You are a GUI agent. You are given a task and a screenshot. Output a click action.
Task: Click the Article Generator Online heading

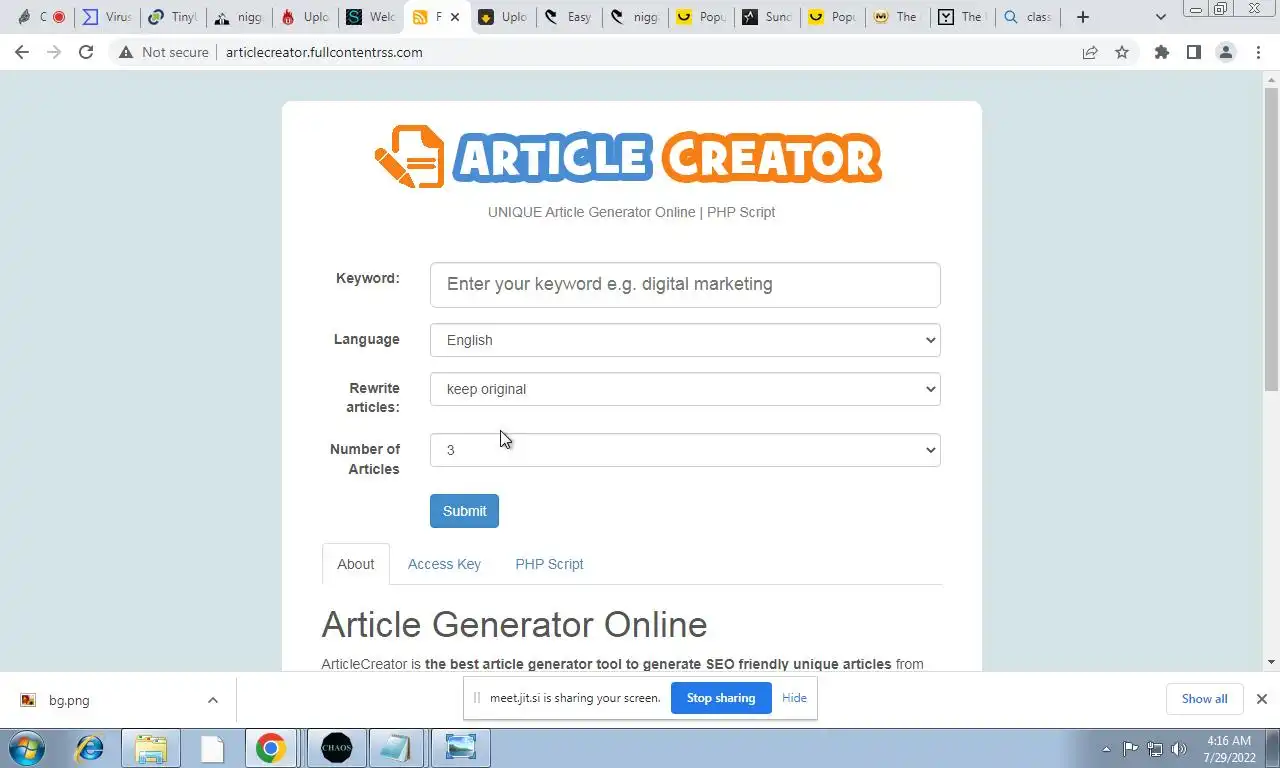514,625
